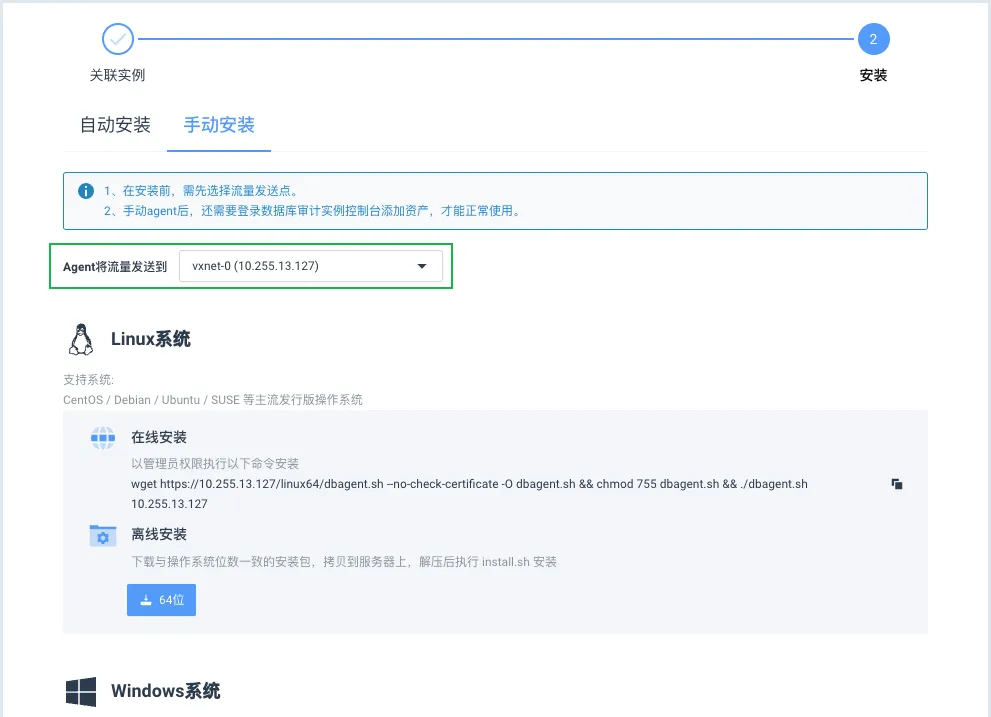The width and height of the screenshot is (991, 717).
Task: Switch to the 自动安装 tab
Action: (115, 125)
